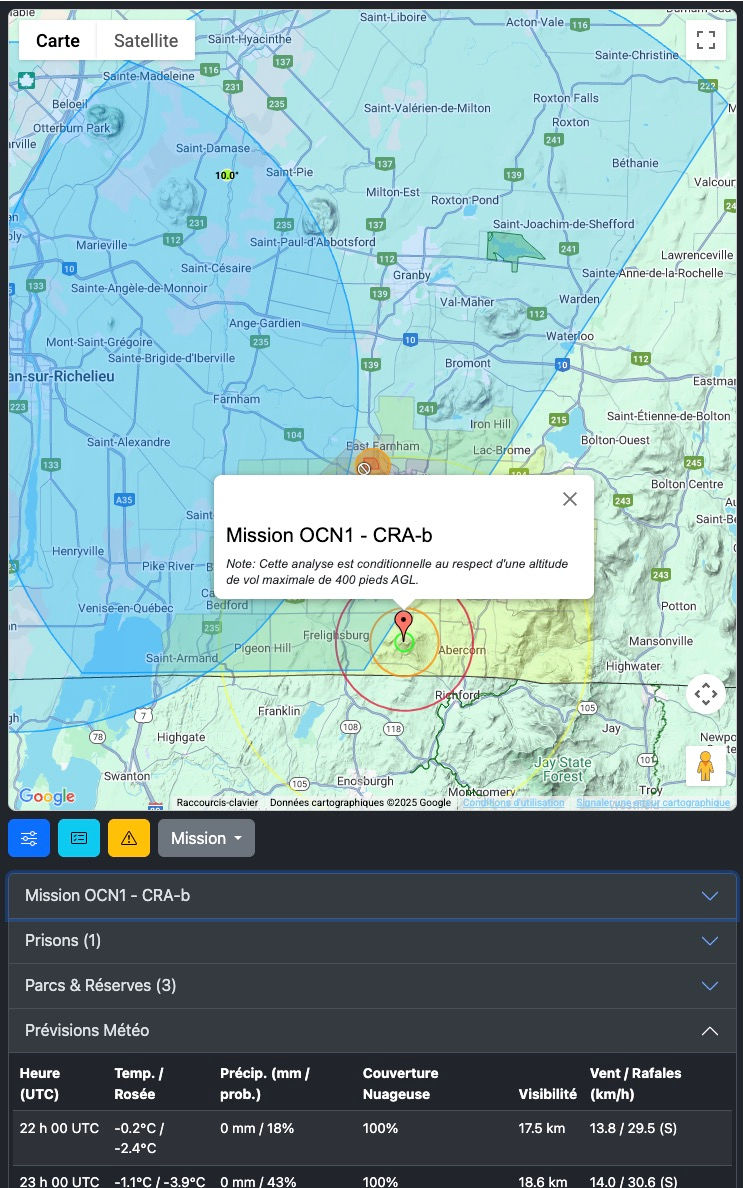Click the 22 h 00 UTC row

click(x=372, y=1138)
